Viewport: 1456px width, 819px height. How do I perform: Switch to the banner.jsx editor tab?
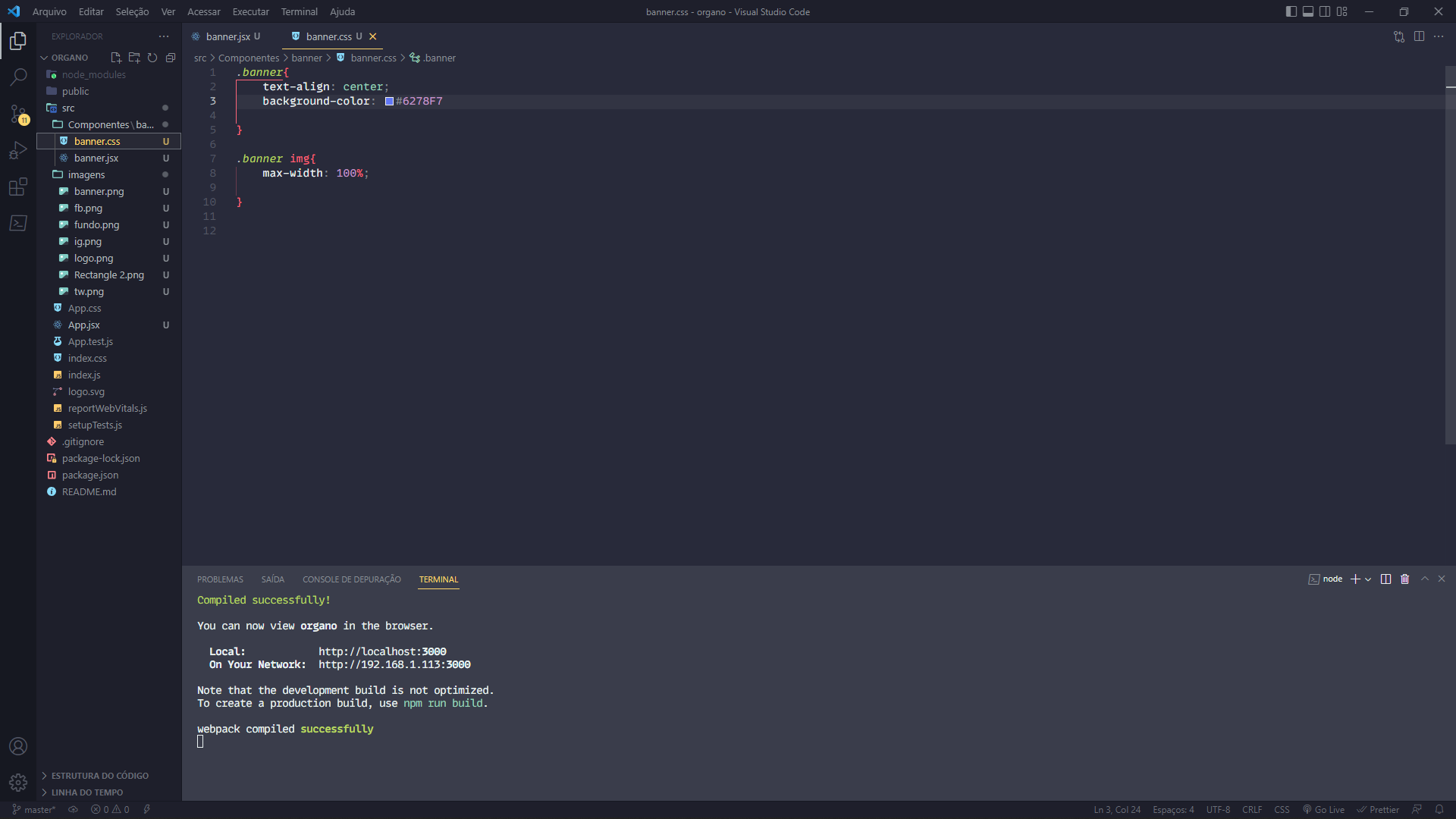click(x=227, y=36)
